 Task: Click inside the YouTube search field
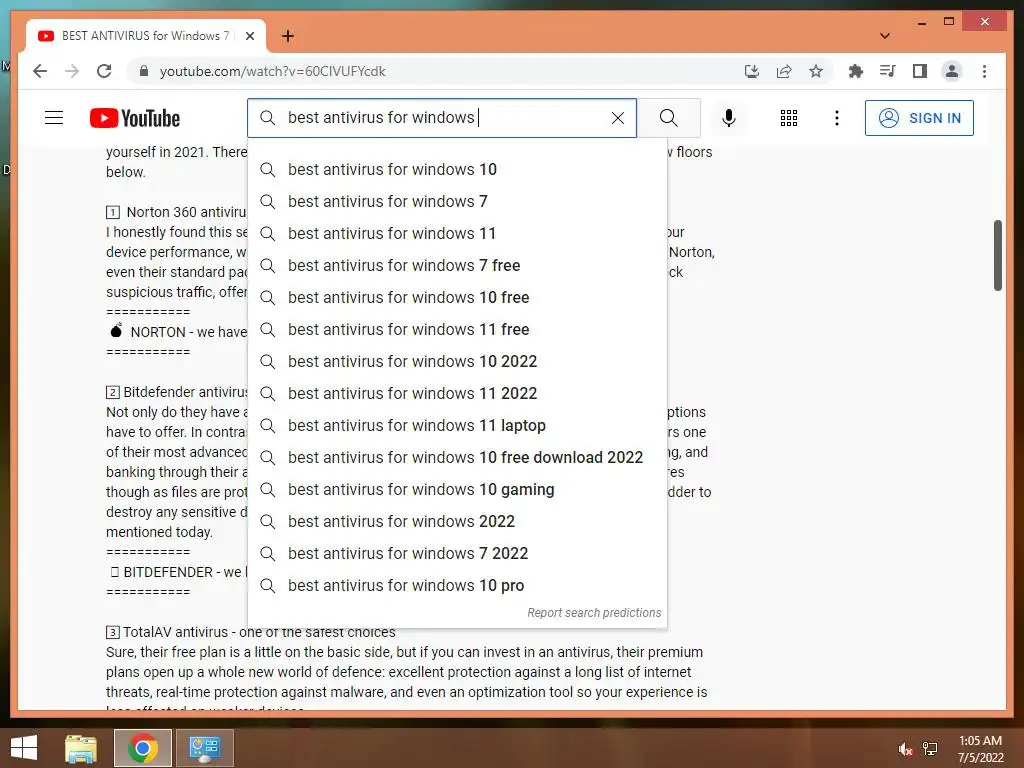point(444,118)
